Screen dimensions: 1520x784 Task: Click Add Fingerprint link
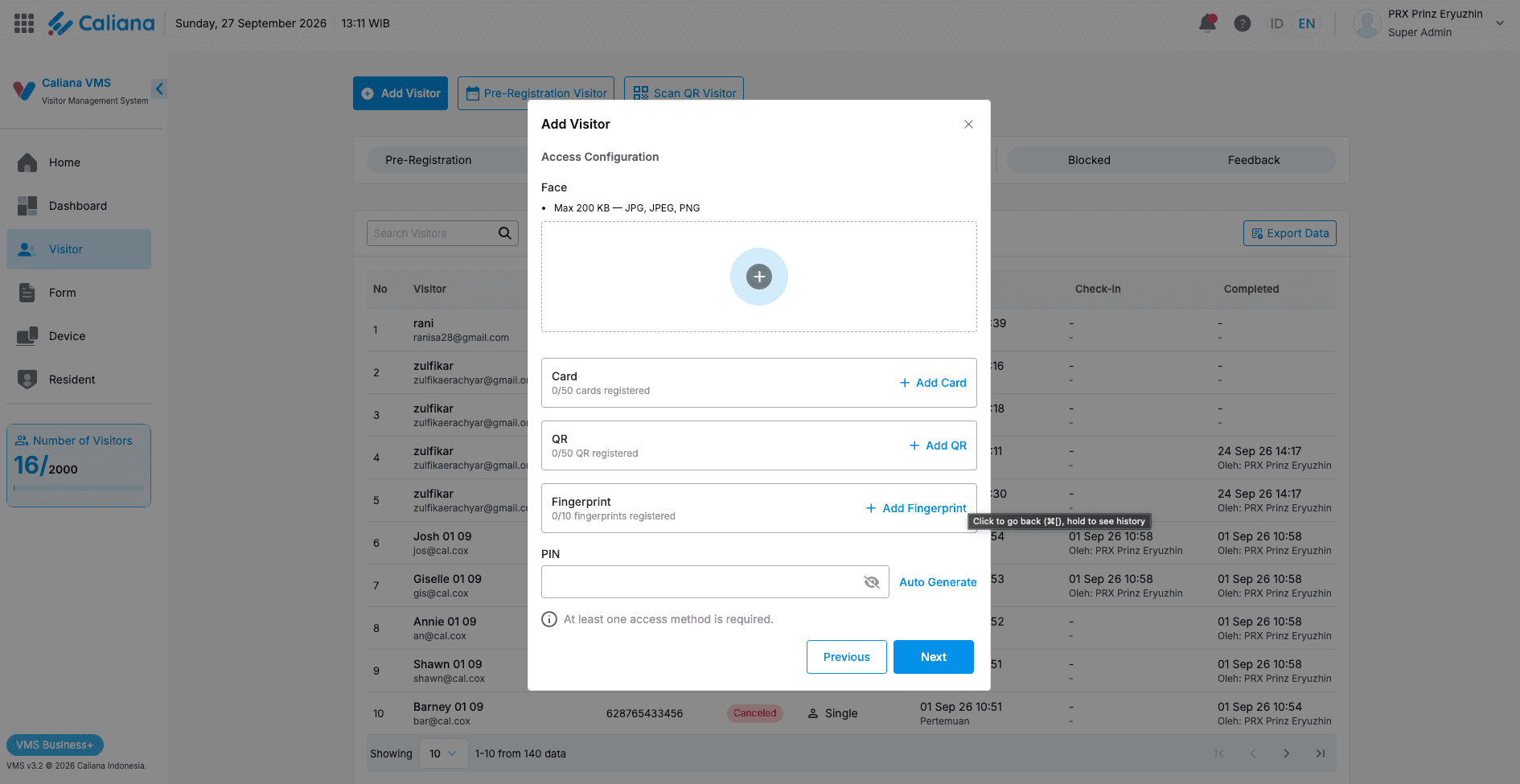click(x=916, y=508)
